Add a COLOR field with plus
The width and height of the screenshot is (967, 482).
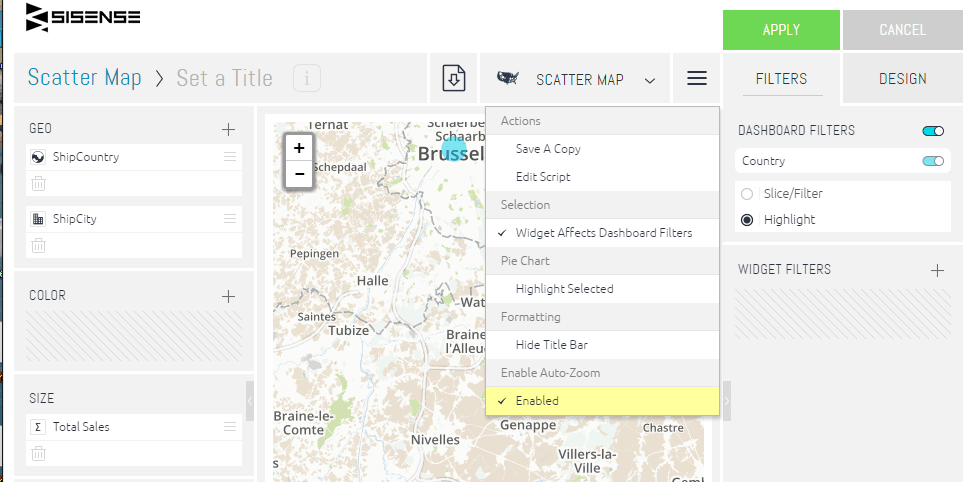pos(228,296)
